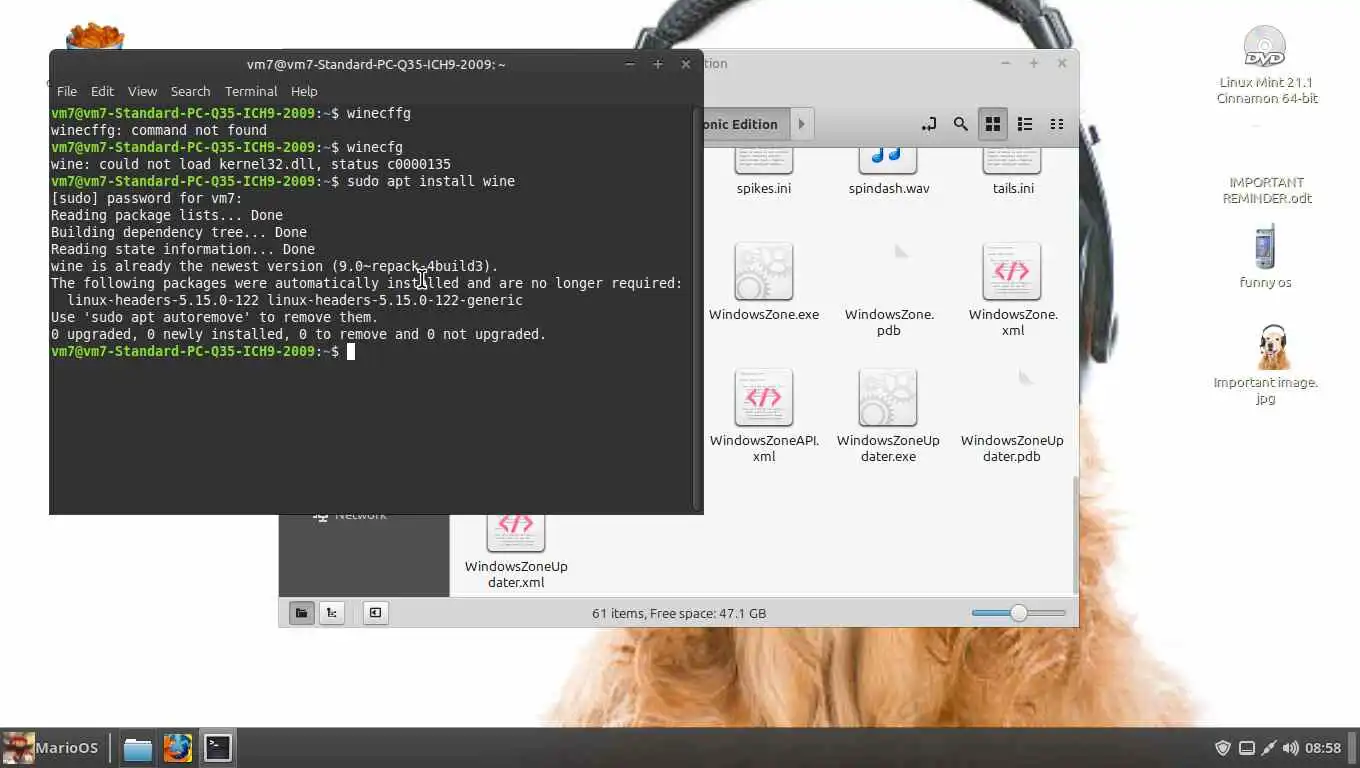Click the Terminal button on the taskbar
Image resolution: width=1360 pixels, height=768 pixels.
click(x=218, y=748)
